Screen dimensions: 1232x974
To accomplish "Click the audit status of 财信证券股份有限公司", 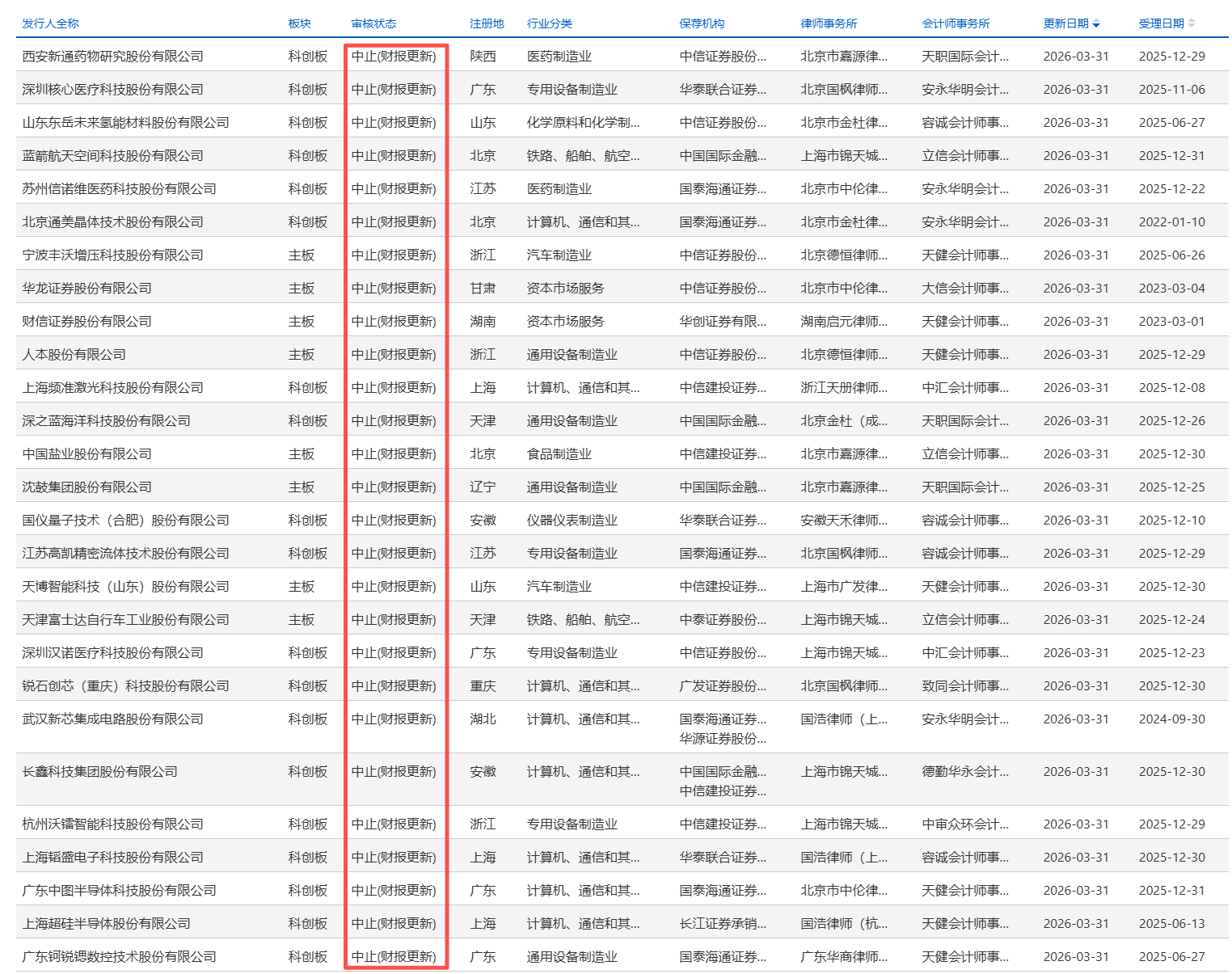I will (394, 322).
